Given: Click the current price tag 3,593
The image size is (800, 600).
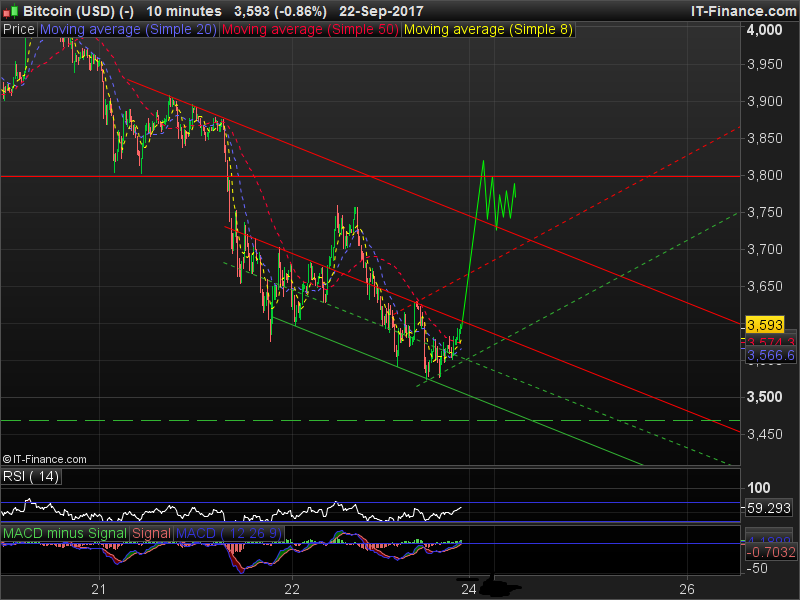Looking at the screenshot, I should coord(764,325).
